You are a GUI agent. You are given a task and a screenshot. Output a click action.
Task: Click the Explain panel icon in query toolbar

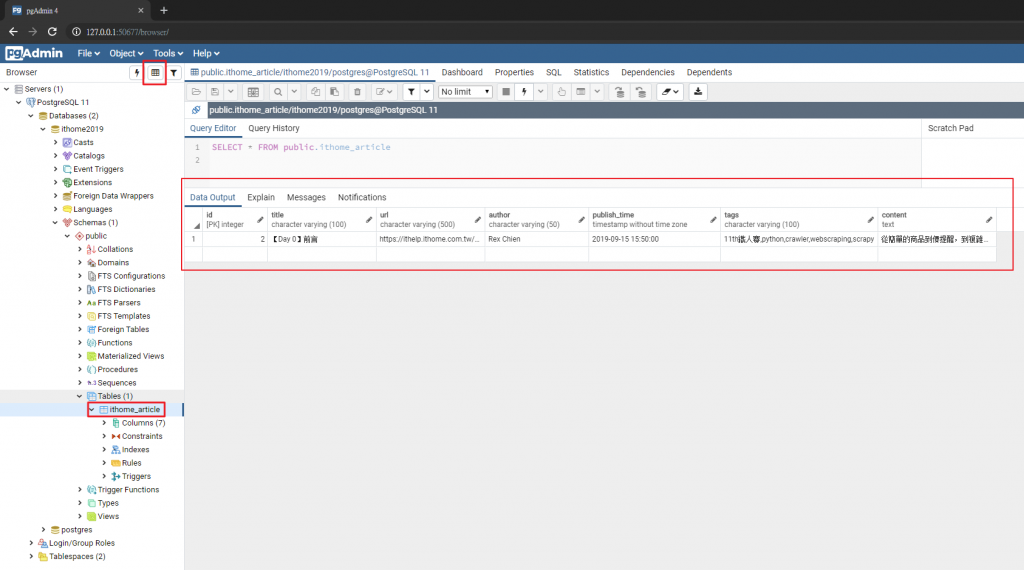pyautogui.click(x=581, y=92)
